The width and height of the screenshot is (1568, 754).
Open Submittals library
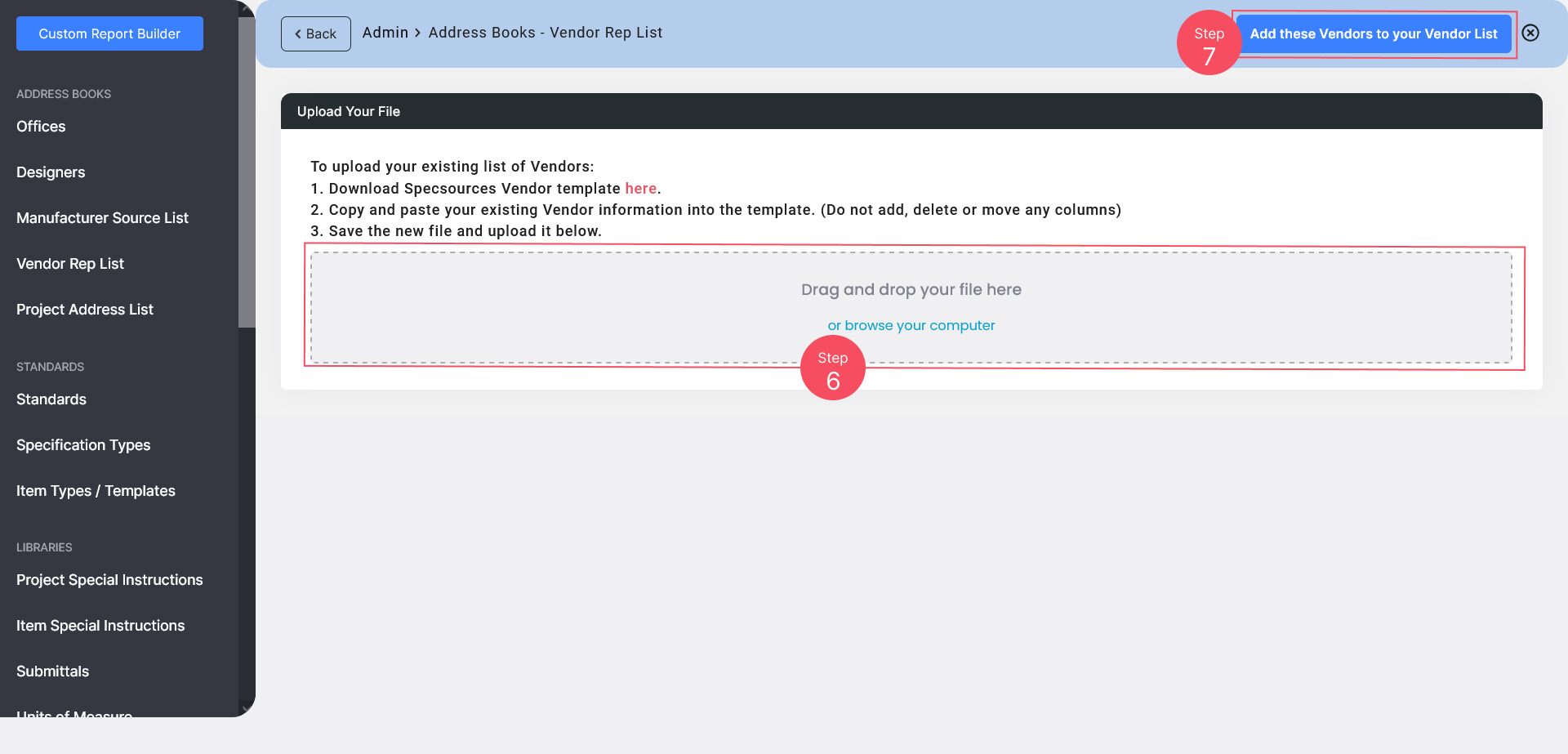pyautogui.click(x=53, y=671)
